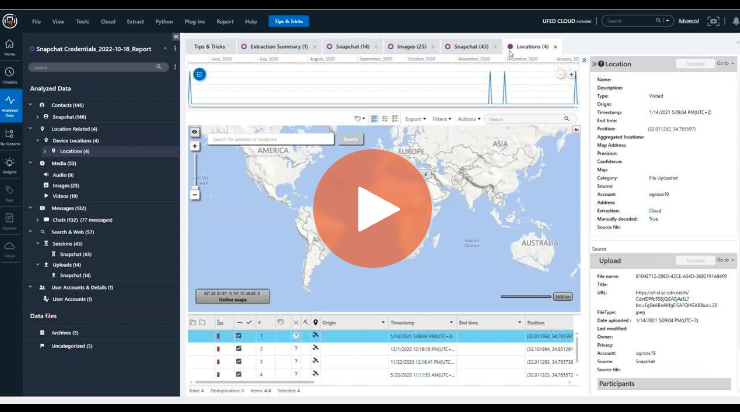Toggle the map visibility eye icon
Viewport: 740px width, 412px height.
pos(194,132)
